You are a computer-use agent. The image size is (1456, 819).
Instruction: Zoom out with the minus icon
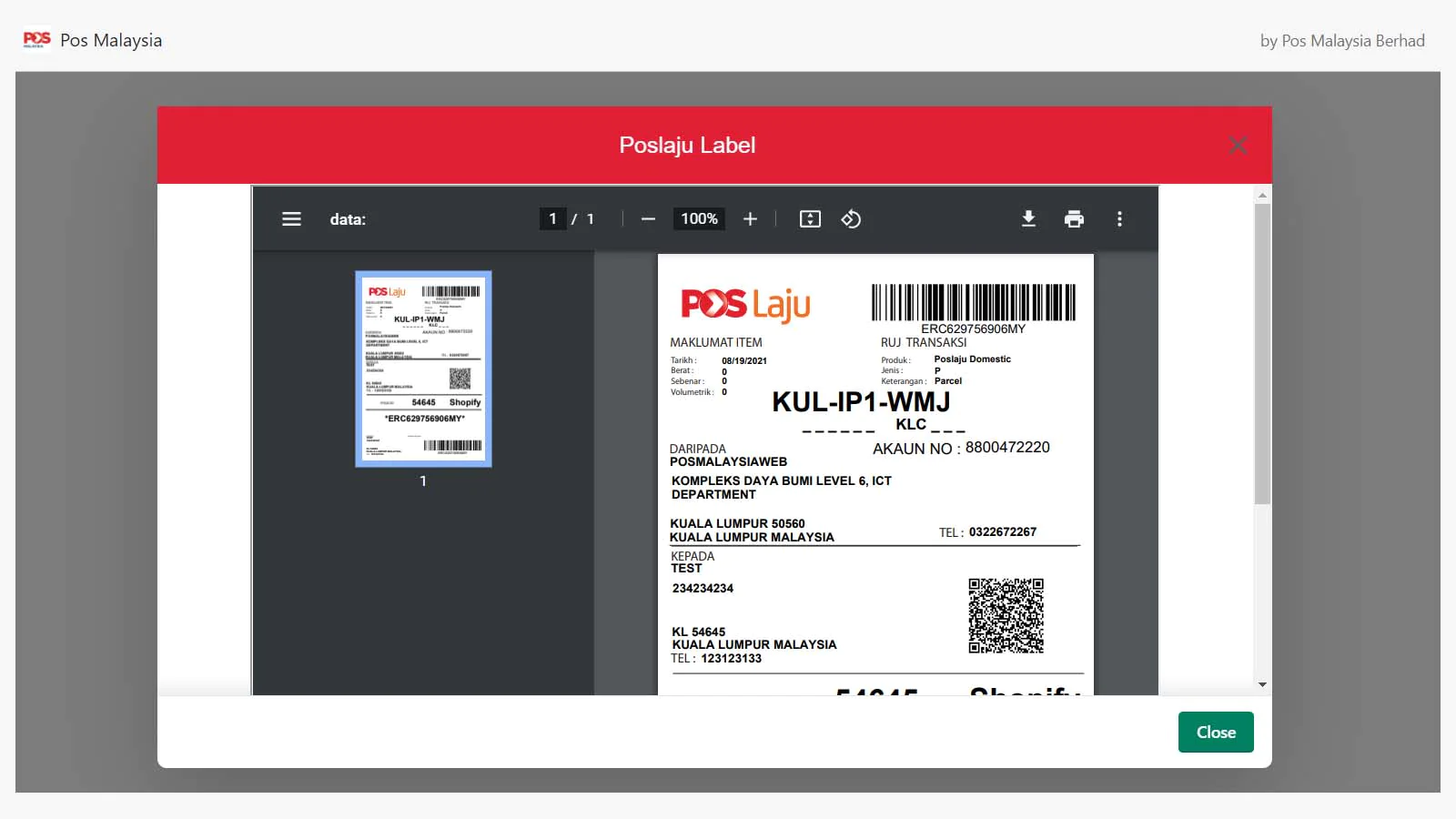(648, 219)
